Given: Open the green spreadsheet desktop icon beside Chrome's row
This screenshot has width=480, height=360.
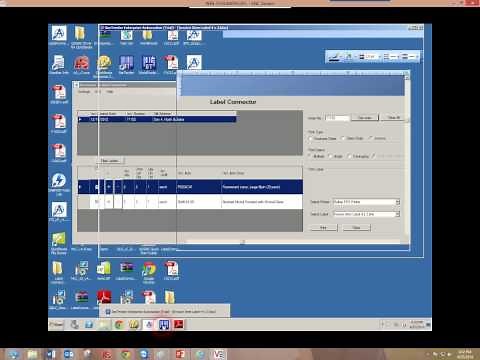Looking at the screenshot, I should point(104,270).
